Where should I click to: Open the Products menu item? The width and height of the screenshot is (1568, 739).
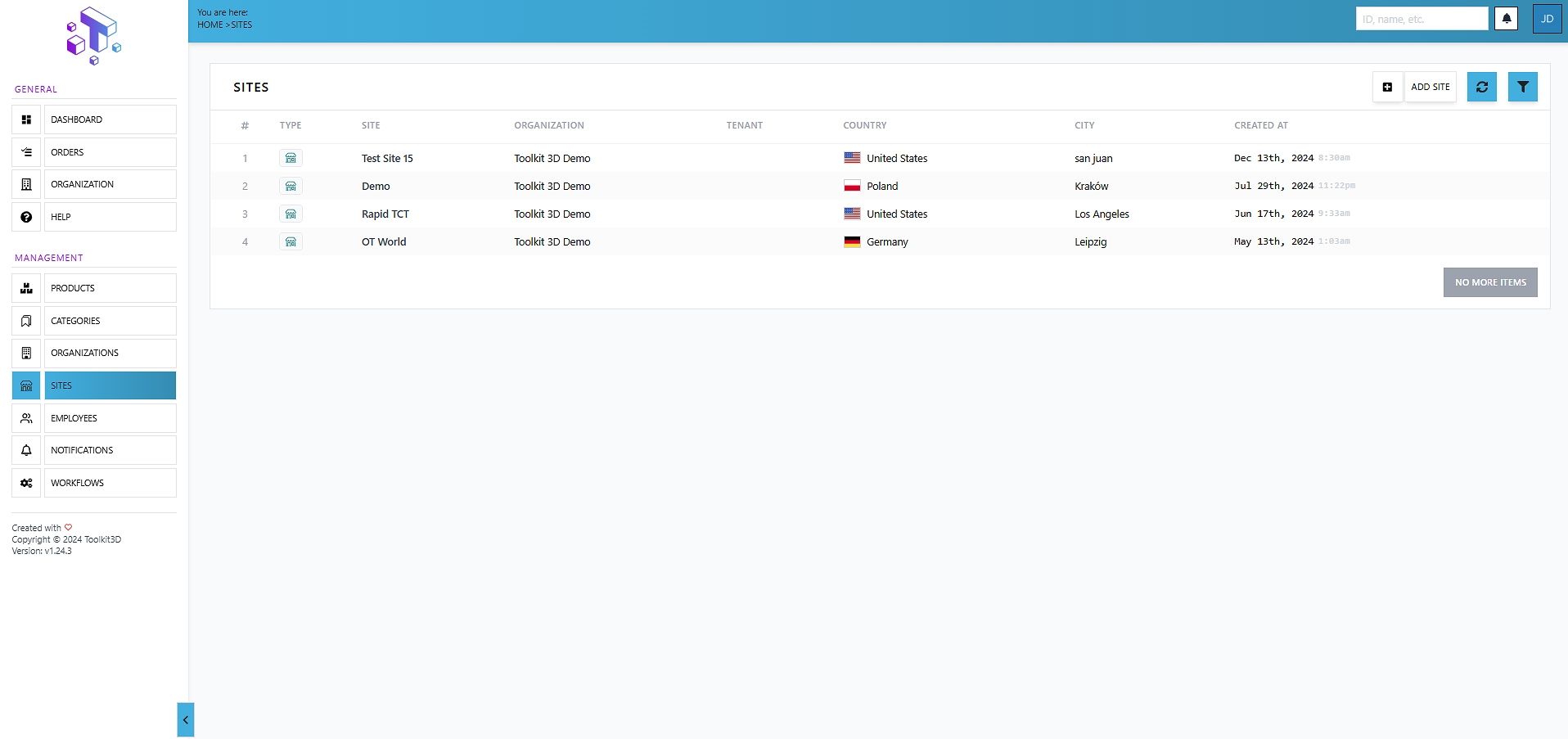(110, 288)
